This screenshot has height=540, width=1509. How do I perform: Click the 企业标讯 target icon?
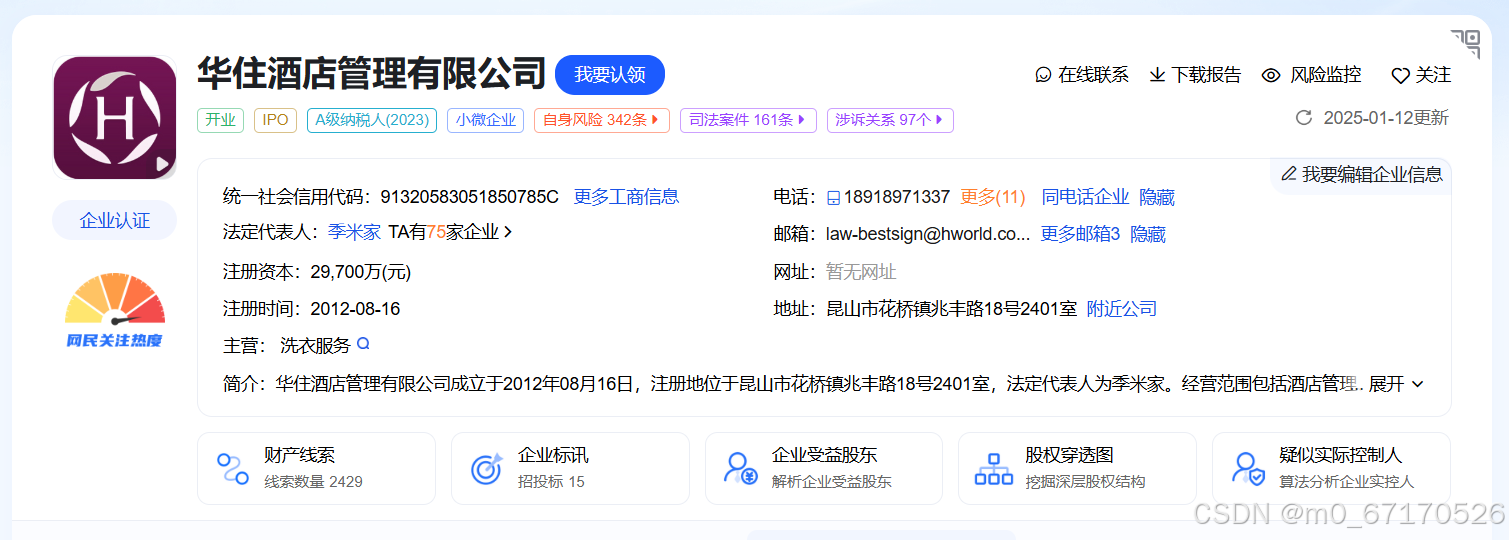(487, 468)
